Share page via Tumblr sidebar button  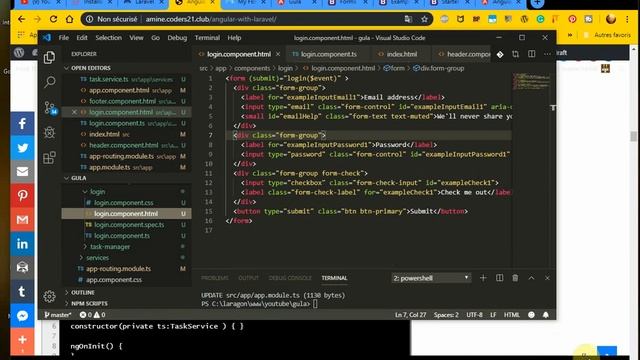point(22,291)
